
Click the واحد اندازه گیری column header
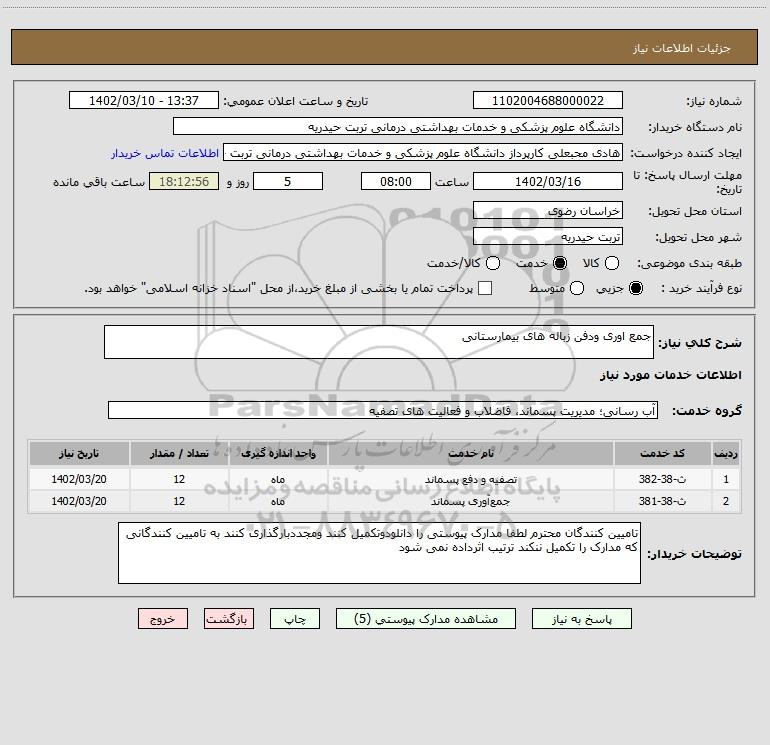click(x=278, y=454)
